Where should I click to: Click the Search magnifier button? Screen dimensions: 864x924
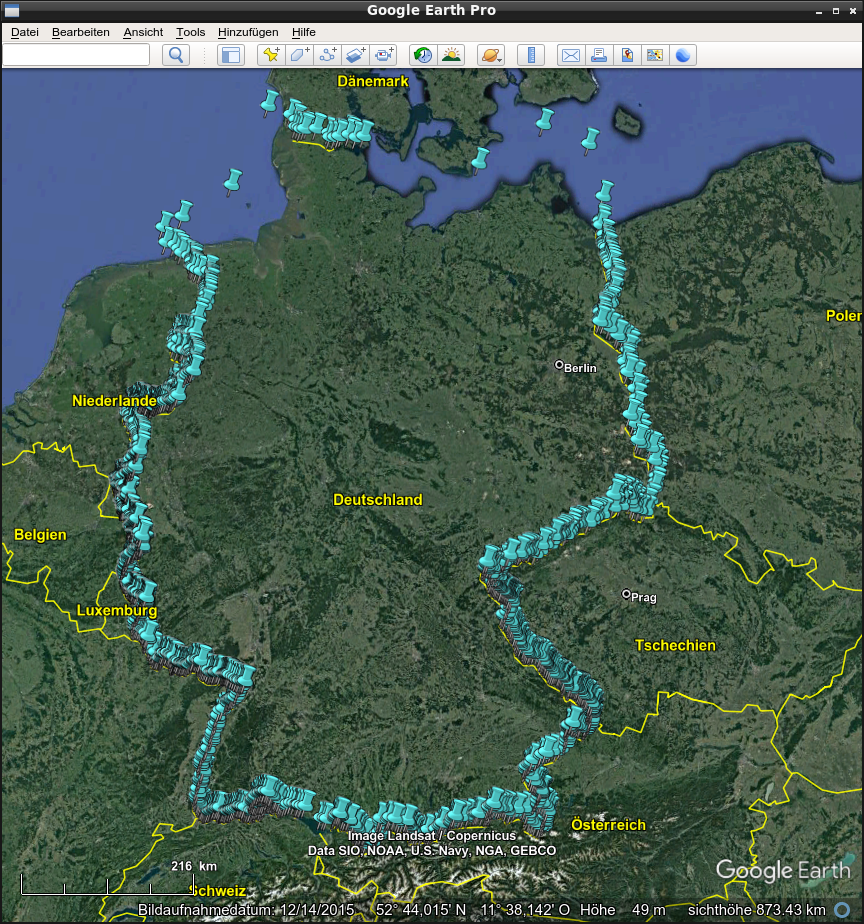[x=176, y=55]
